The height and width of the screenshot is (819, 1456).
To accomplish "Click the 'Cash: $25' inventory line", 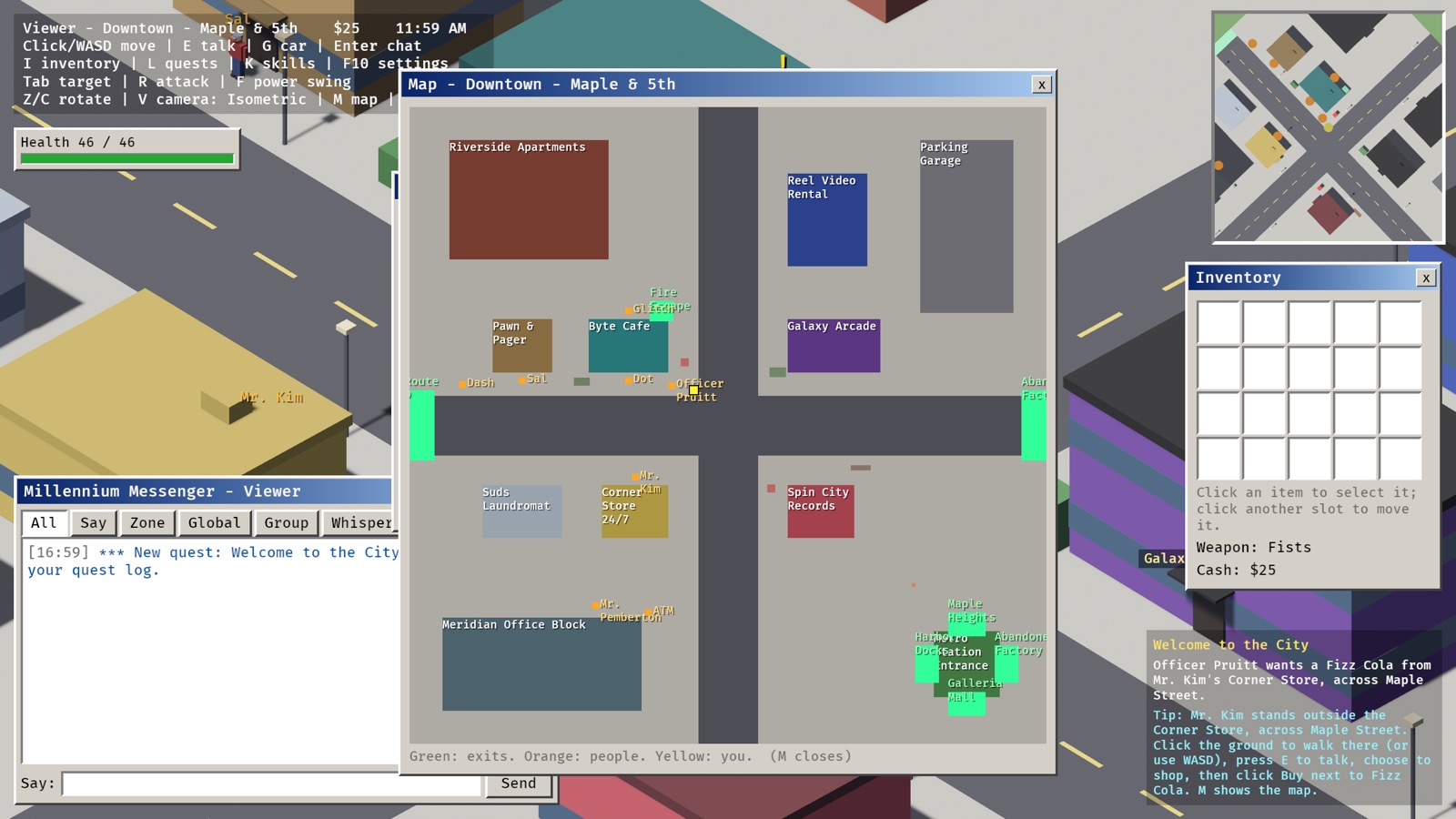I will (x=1236, y=571).
